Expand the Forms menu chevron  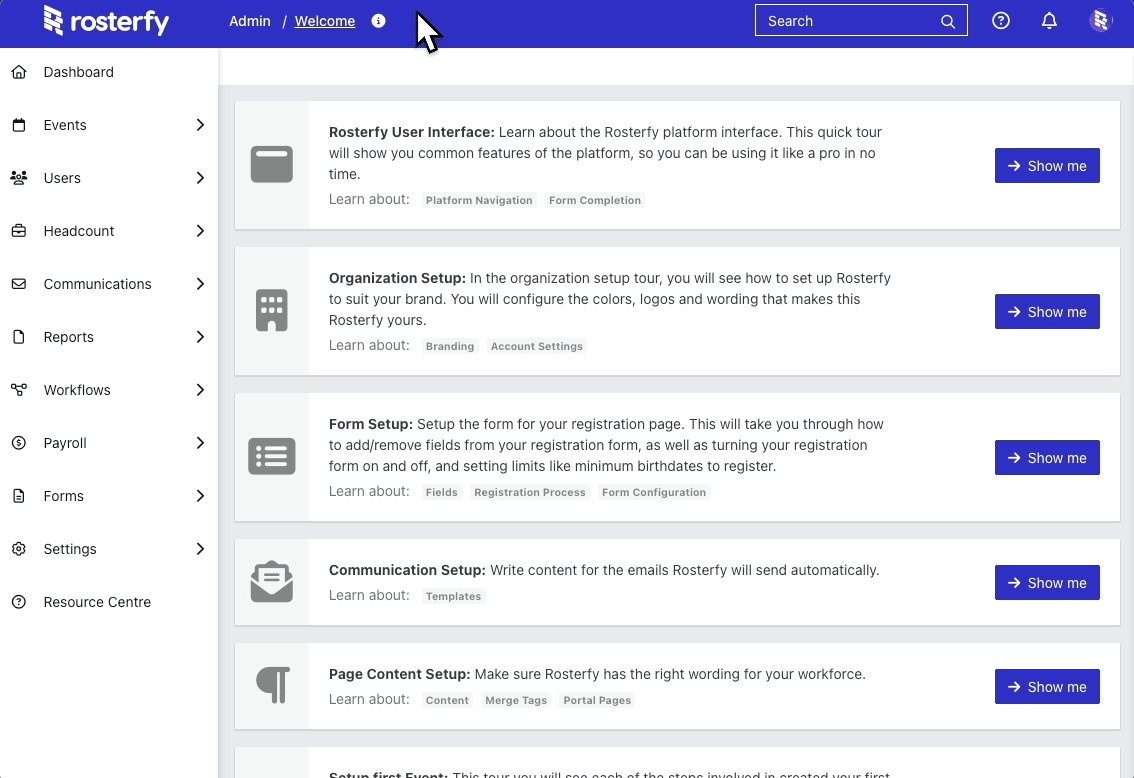point(200,496)
